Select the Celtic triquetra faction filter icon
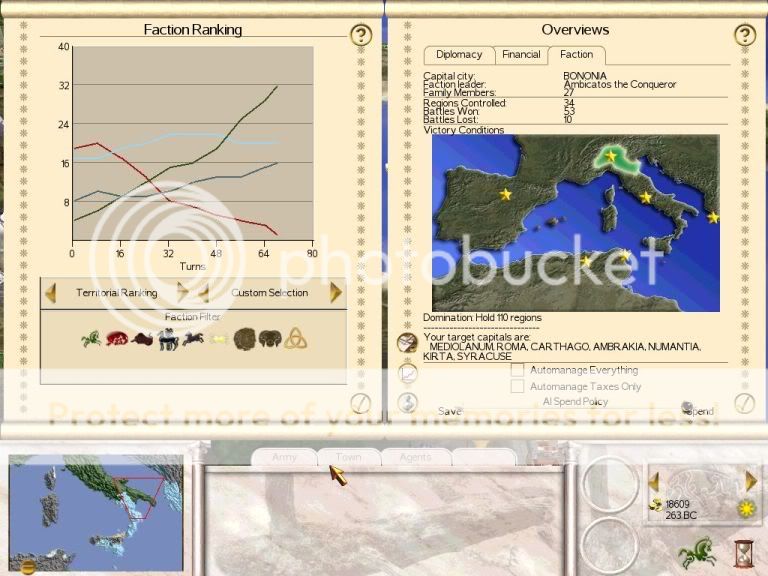This screenshot has height=576, width=768. point(295,339)
